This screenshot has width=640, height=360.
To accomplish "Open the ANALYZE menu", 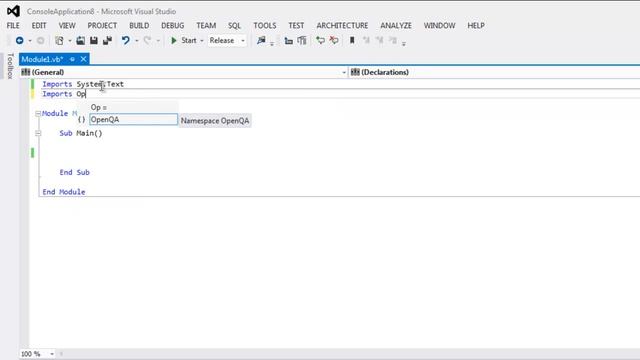I will 396,25.
